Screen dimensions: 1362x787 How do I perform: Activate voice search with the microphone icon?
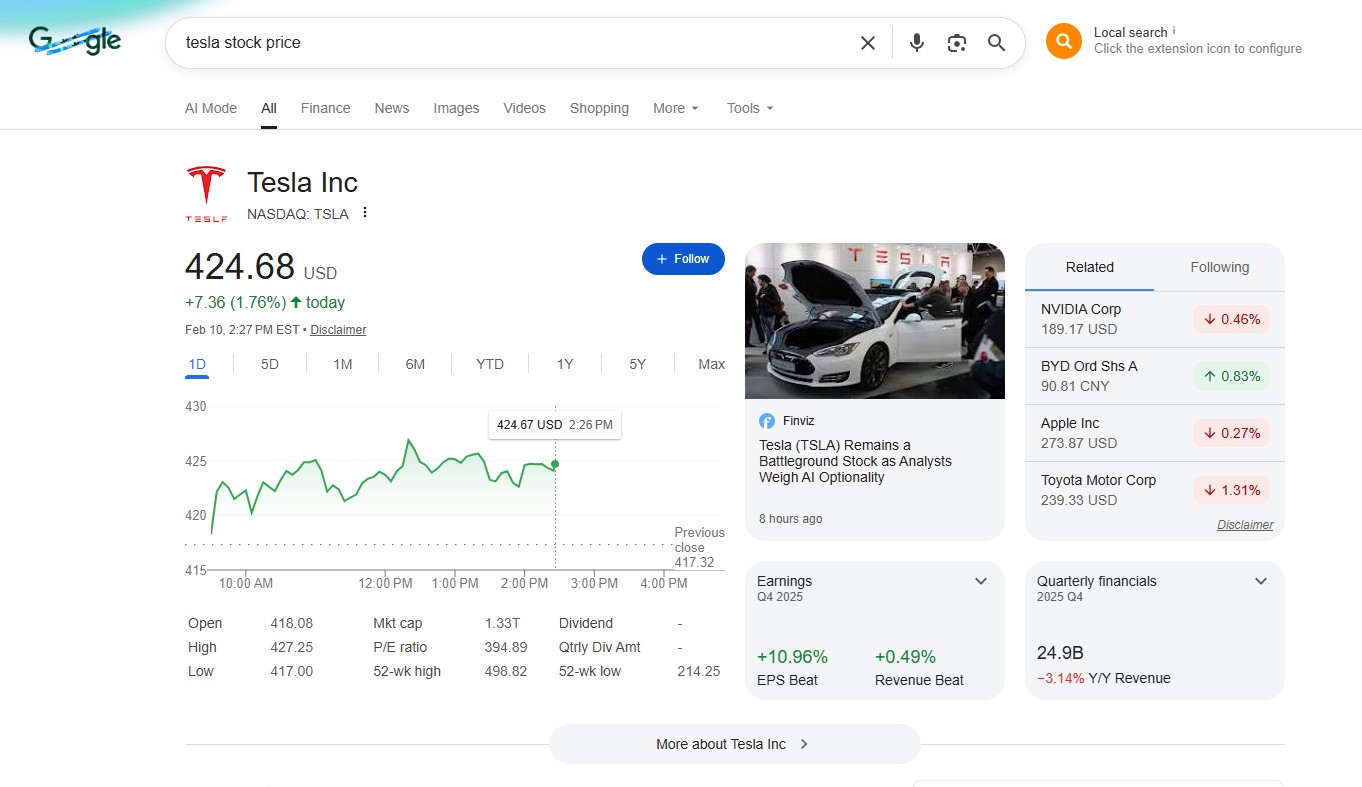pos(916,42)
